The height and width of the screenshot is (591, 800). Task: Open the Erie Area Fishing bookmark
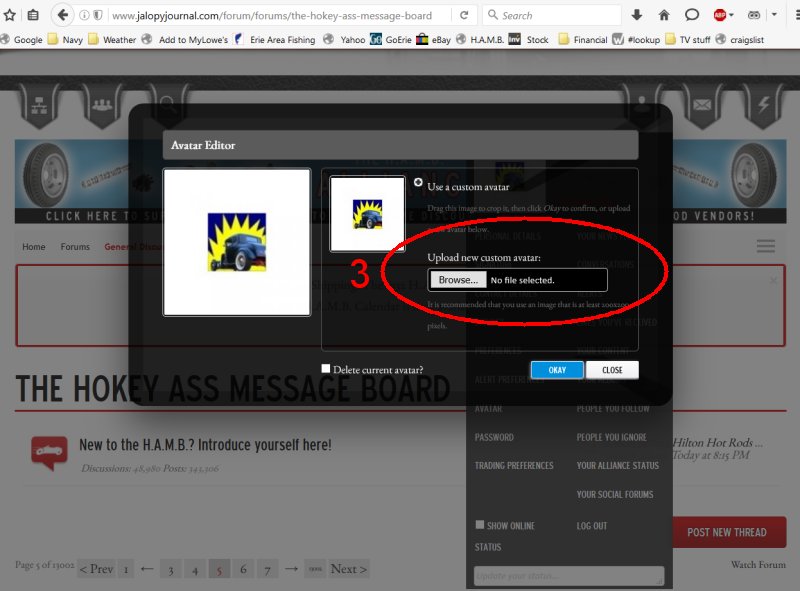click(x=274, y=40)
